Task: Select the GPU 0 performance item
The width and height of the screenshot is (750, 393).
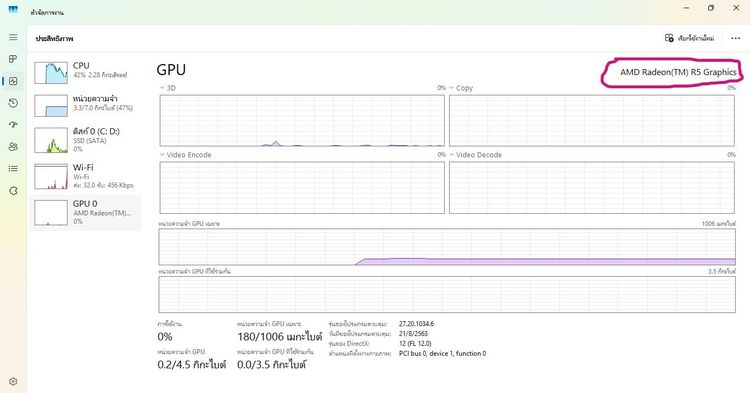Action: click(x=86, y=213)
